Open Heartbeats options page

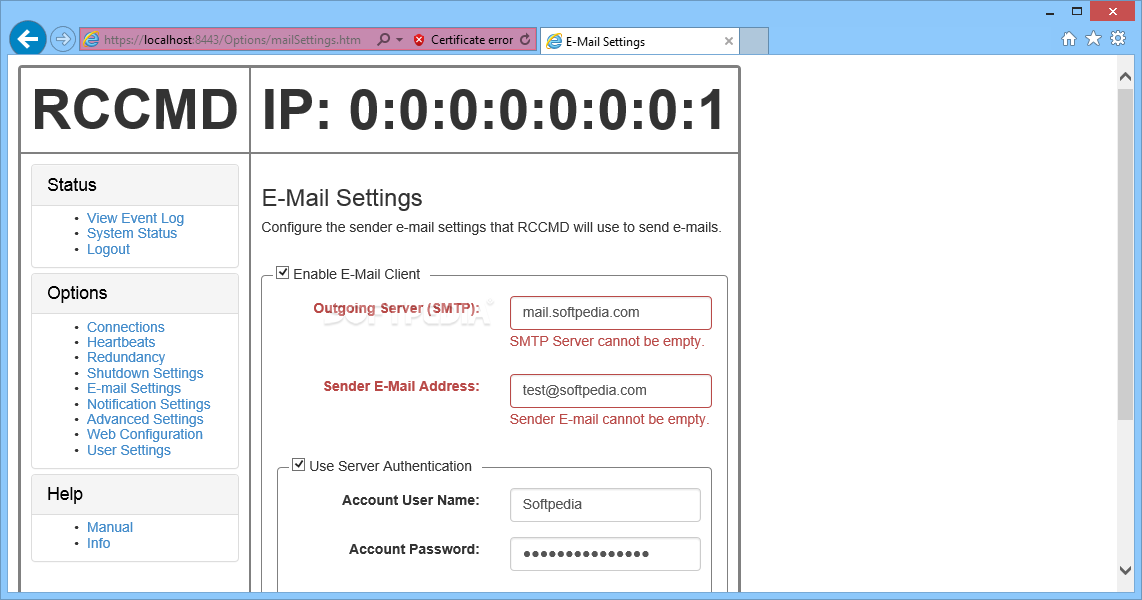point(121,342)
